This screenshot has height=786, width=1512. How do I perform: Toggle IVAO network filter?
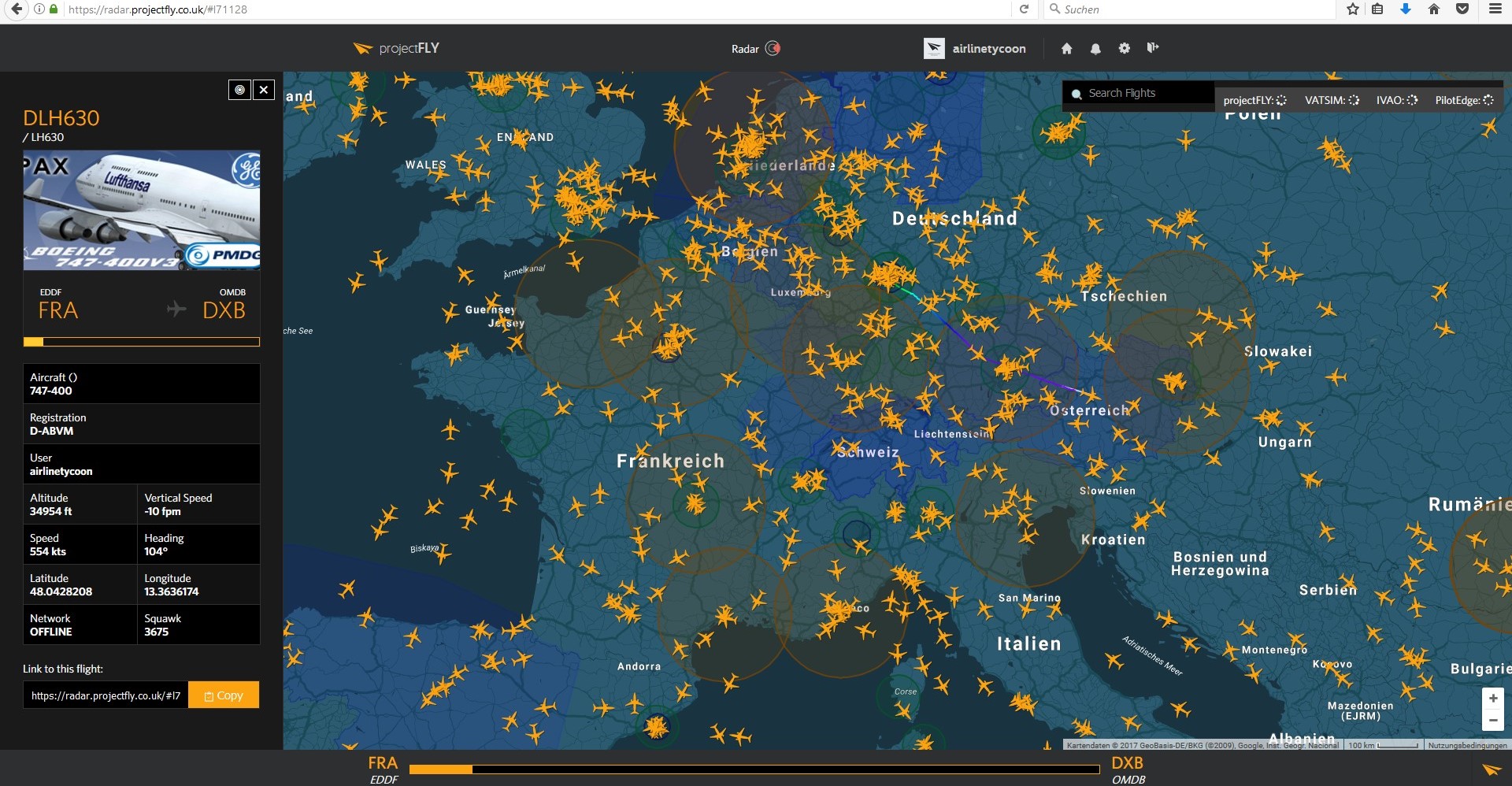click(x=1396, y=100)
